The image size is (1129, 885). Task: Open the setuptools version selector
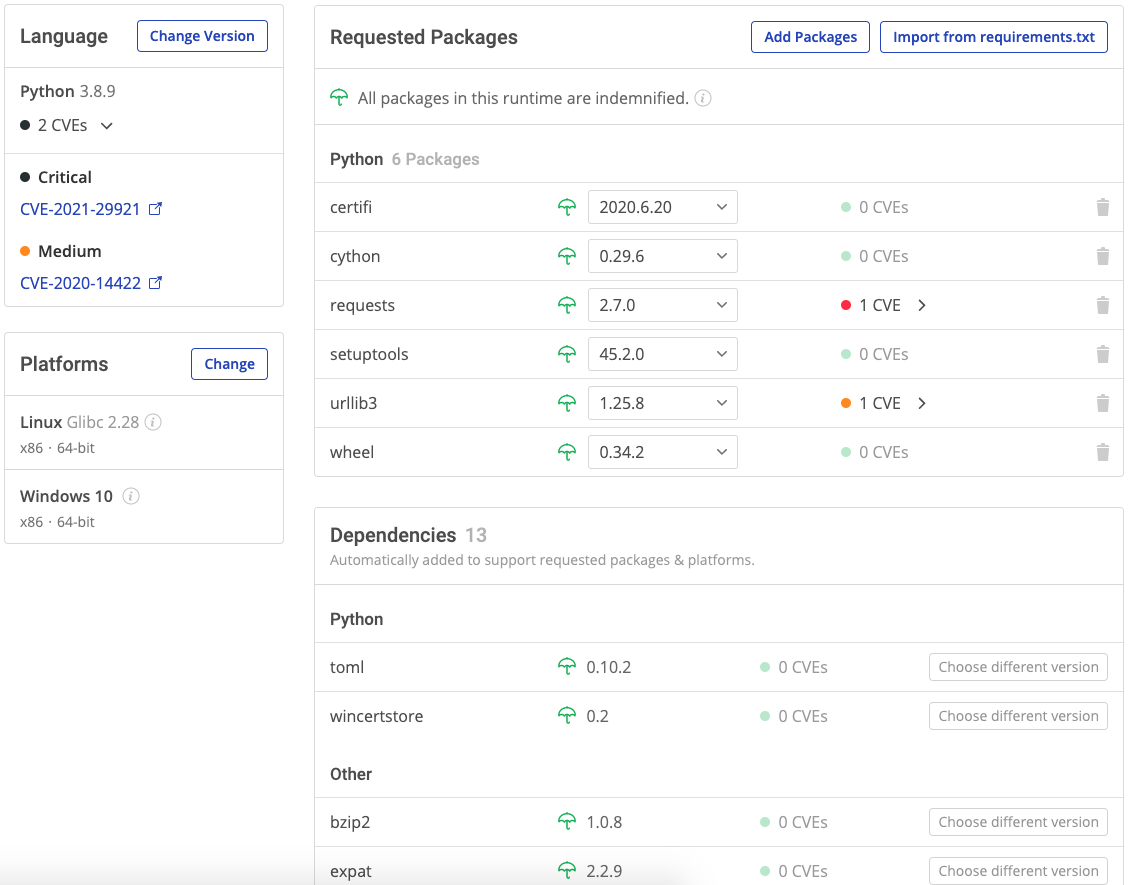[662, 354]
